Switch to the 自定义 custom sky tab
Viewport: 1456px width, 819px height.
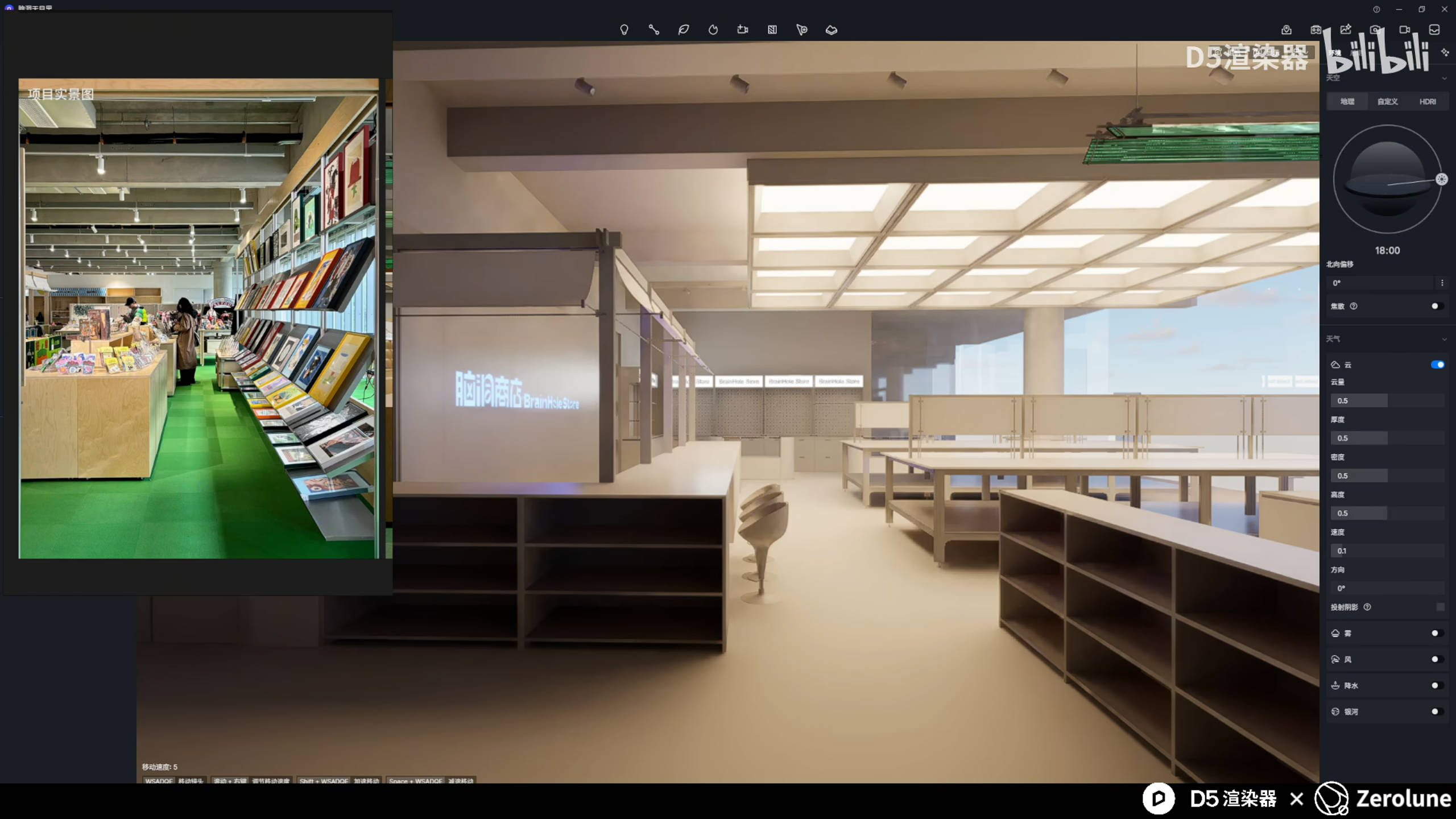click(x=1387, y=101)
